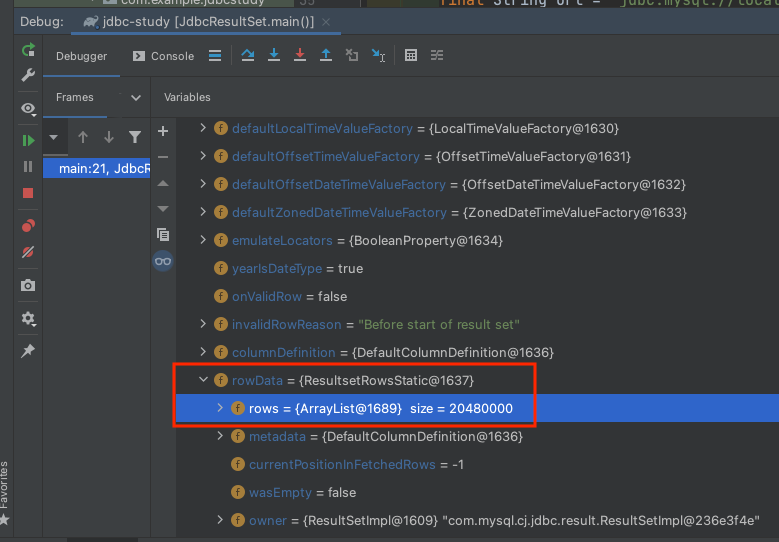
Task: Click the Trace Current Stream Chain icon
Action: 437,55
